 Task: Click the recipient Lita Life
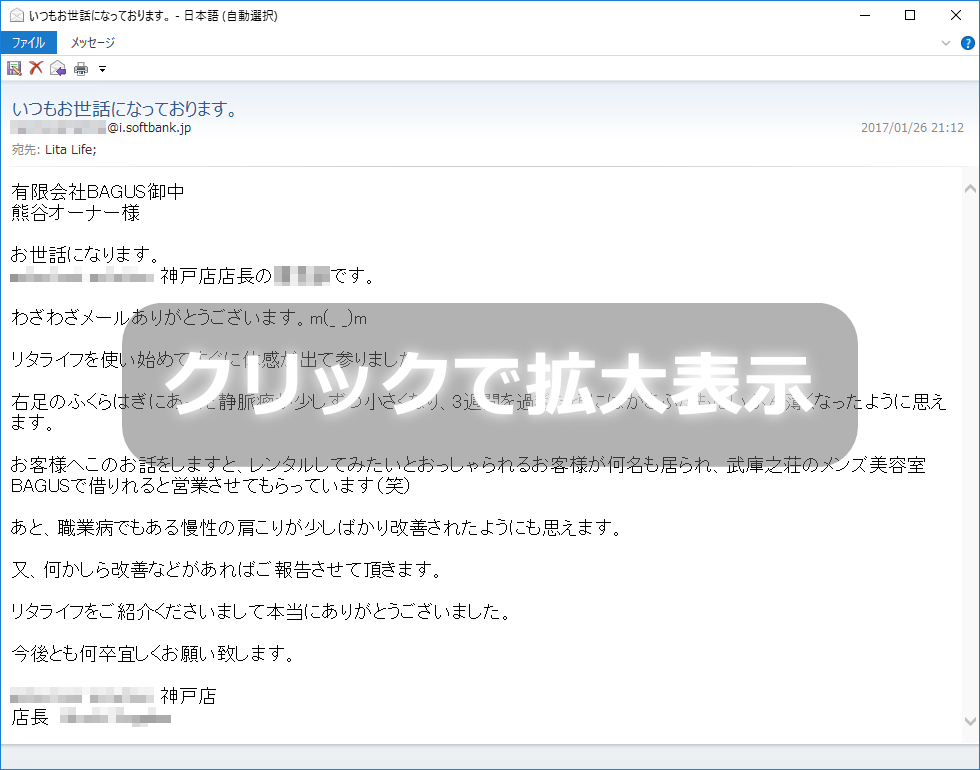[71, 149]
